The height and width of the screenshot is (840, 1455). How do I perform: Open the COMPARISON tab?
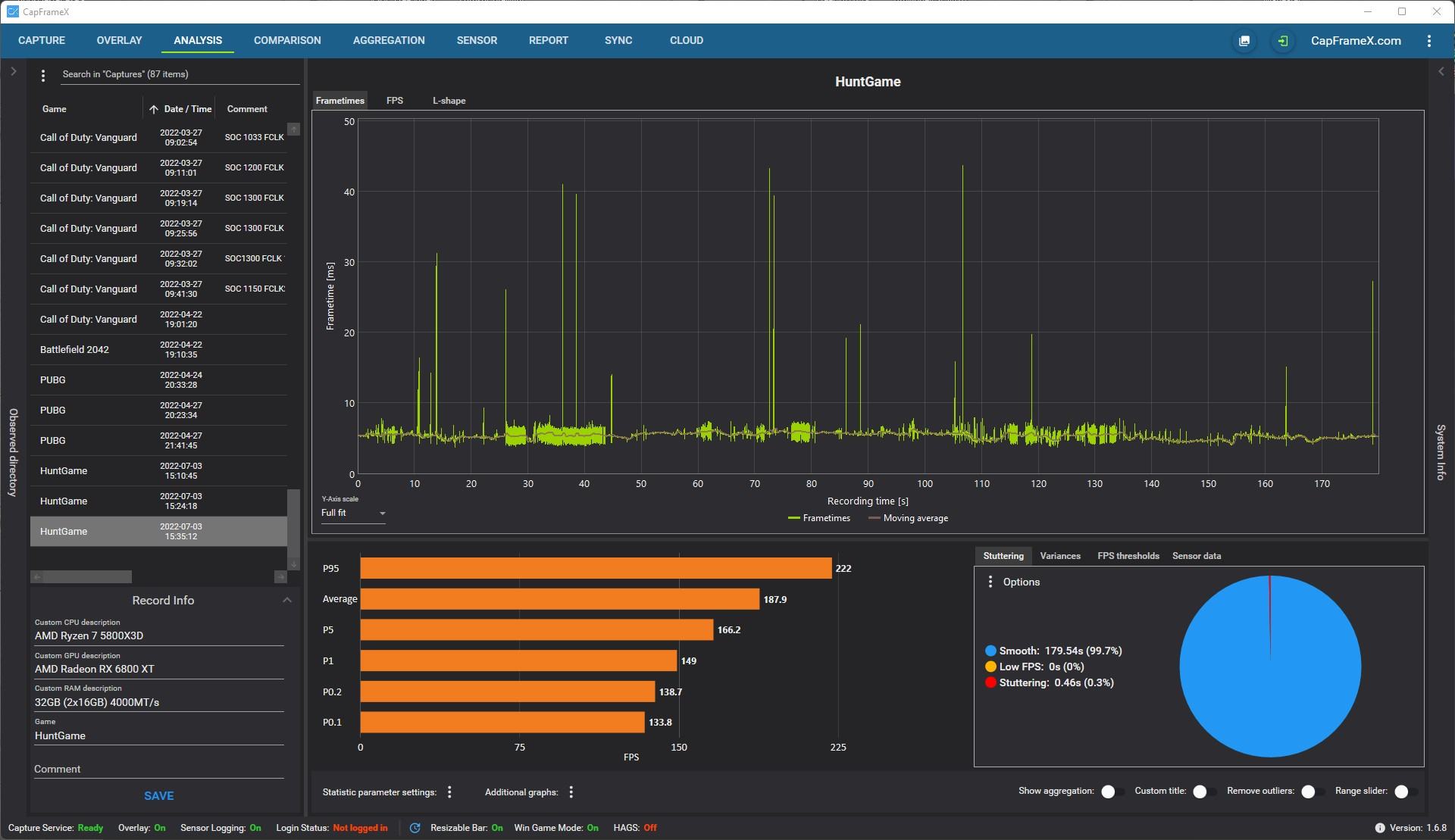point(287,41)
